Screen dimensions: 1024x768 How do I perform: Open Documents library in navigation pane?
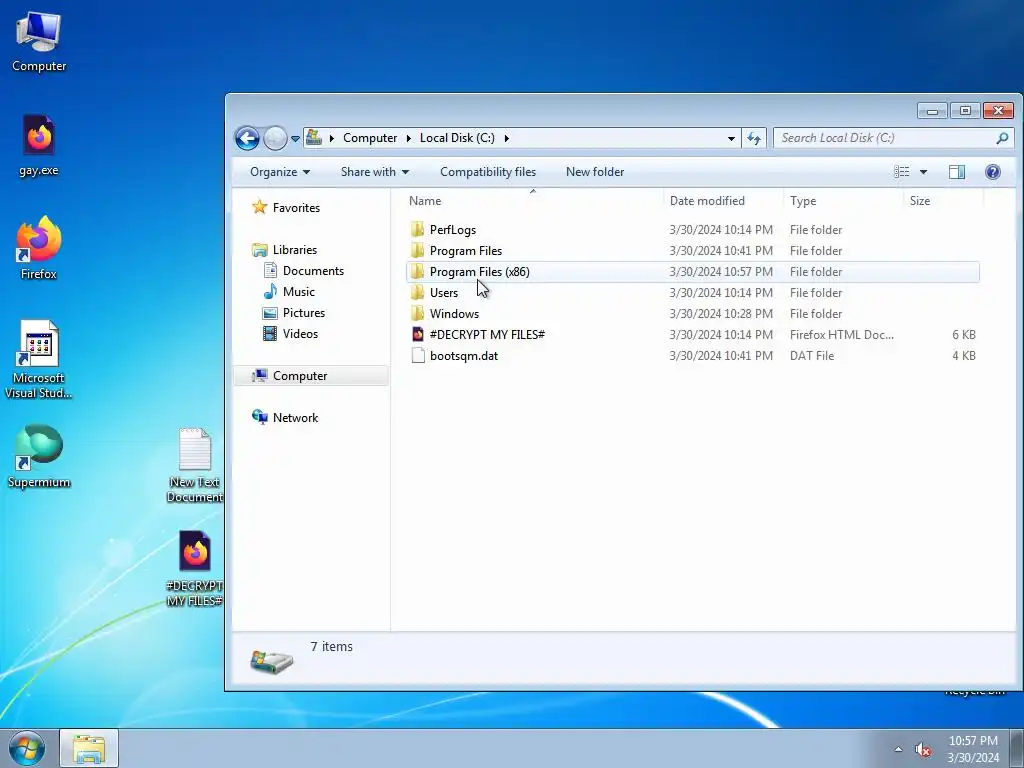tap(304, 271)
